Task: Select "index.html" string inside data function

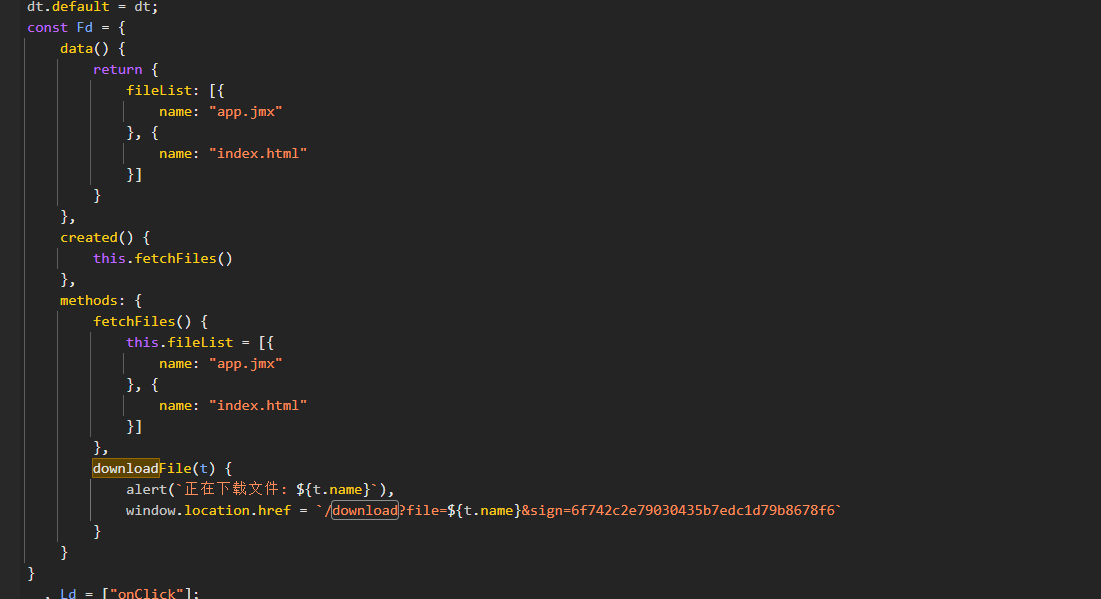Action: [x=257, y=153]
